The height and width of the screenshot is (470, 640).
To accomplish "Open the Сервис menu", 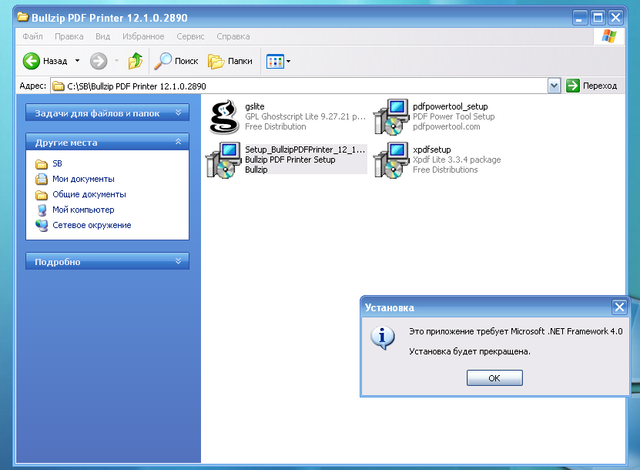I will pyautogui.click(x=190, y=36).
